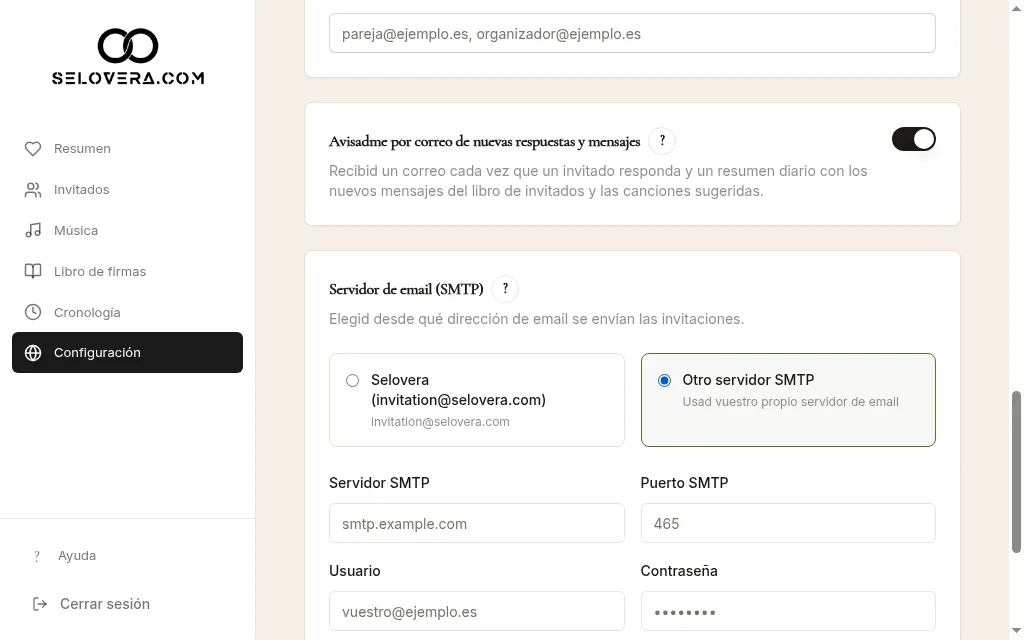Open help tooltip for Servidor de email (SMTP)
The width and height of the screenshot is (1024, 640).
click(505, 289)
